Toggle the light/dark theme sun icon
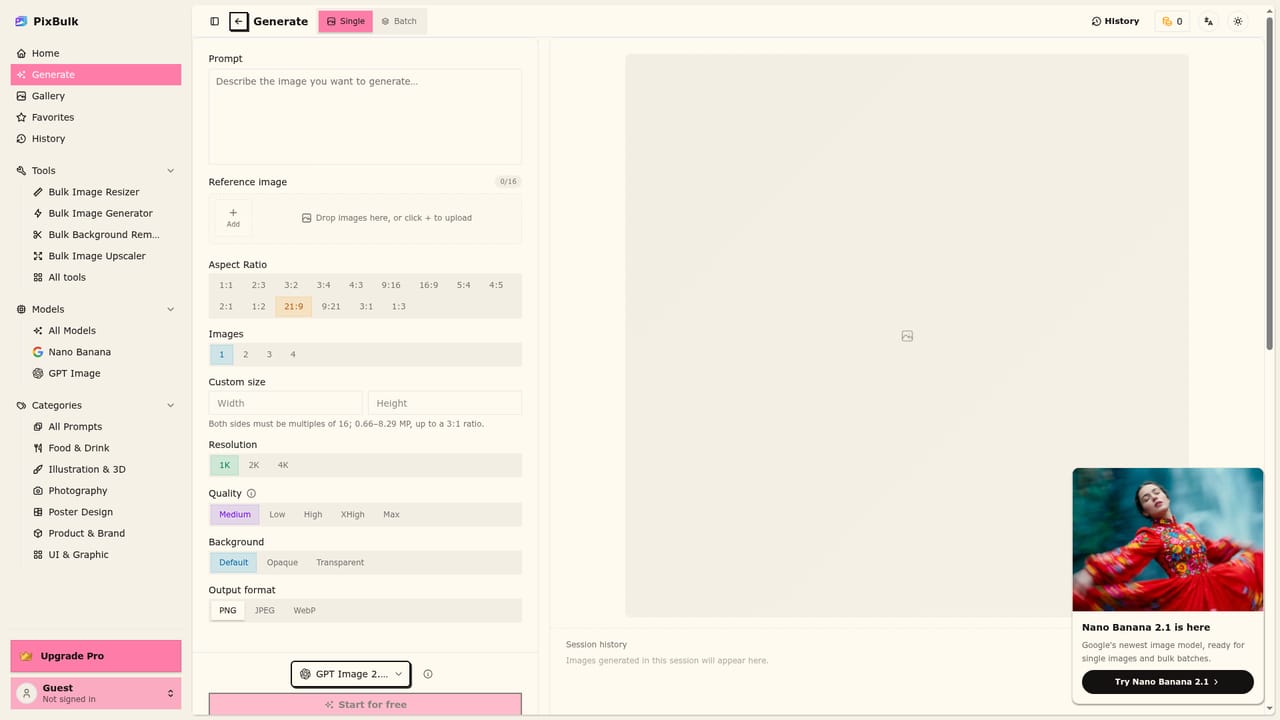1280x720 pixels. (1238, 21)
